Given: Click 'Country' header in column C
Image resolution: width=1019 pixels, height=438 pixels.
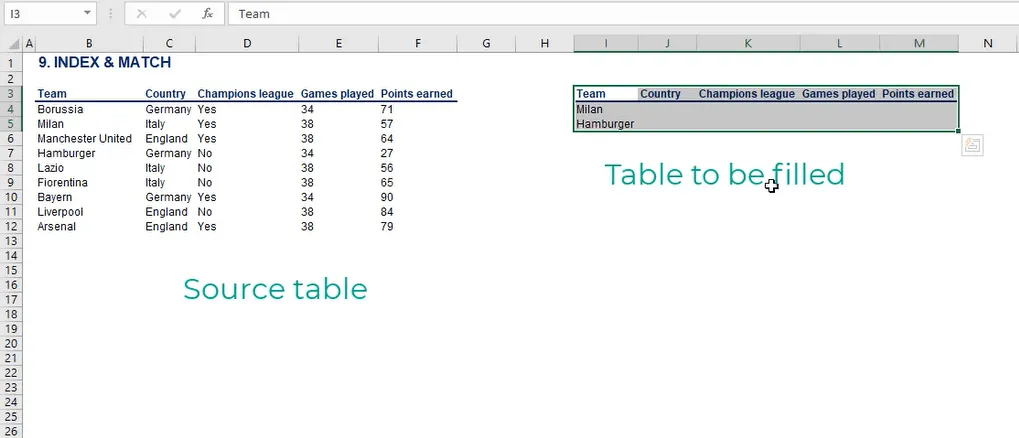Looking at the screenshot, I should (165, 94).
